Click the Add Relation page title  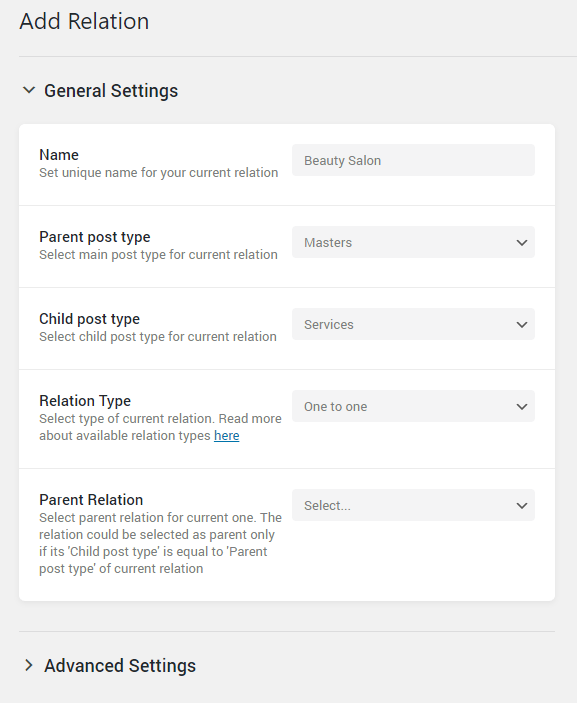click(84, 21)
